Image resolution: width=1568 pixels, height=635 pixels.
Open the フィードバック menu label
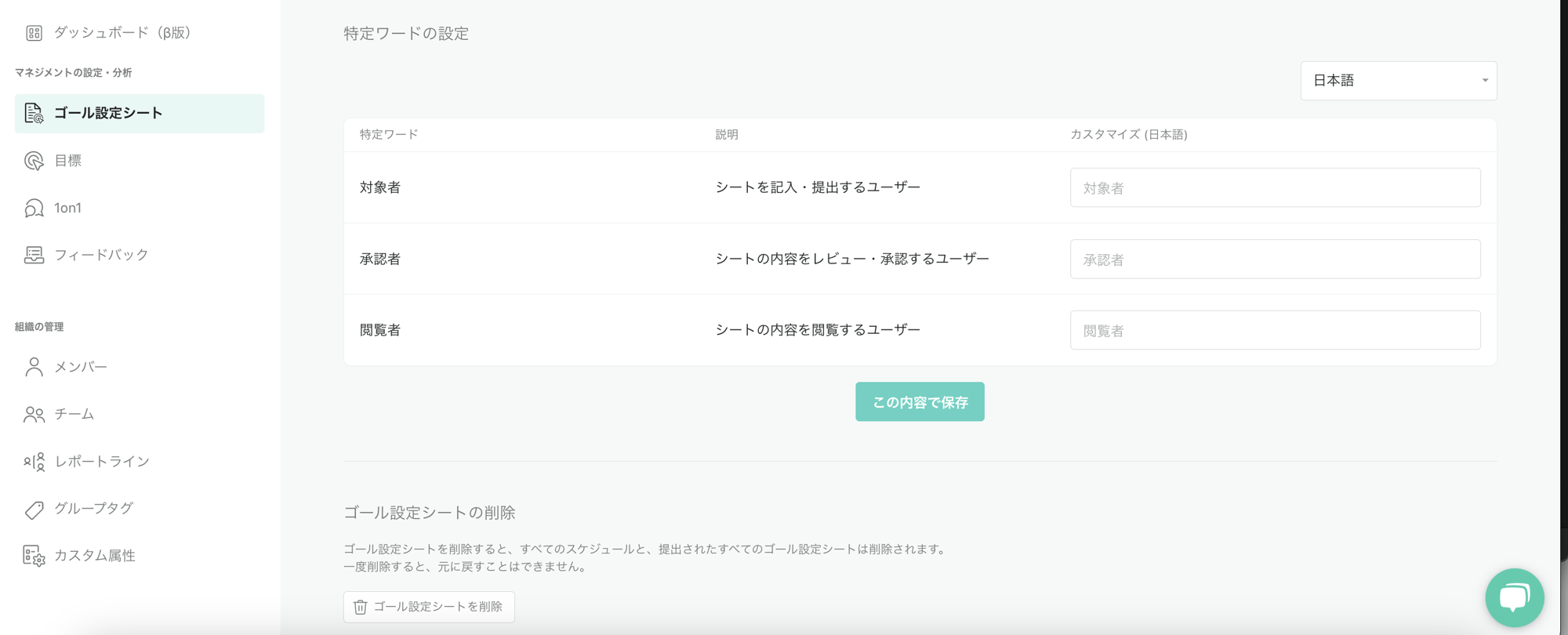(x=101, y=255)
